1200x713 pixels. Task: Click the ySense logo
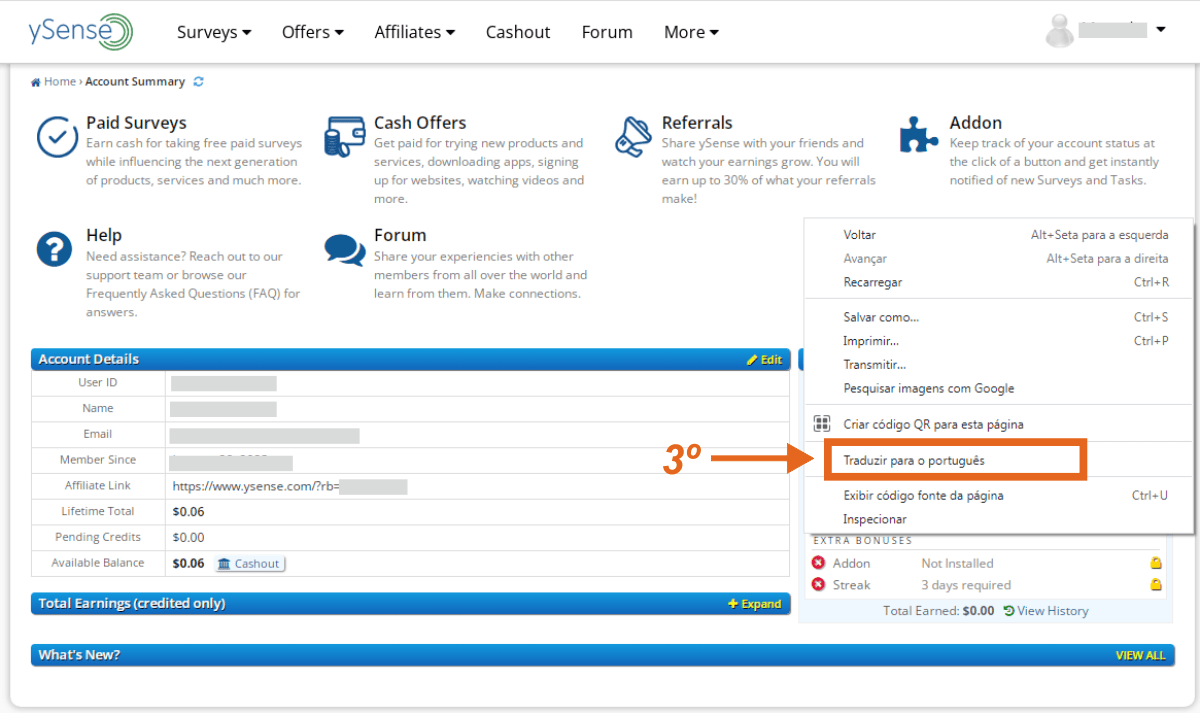click(81, 32)
